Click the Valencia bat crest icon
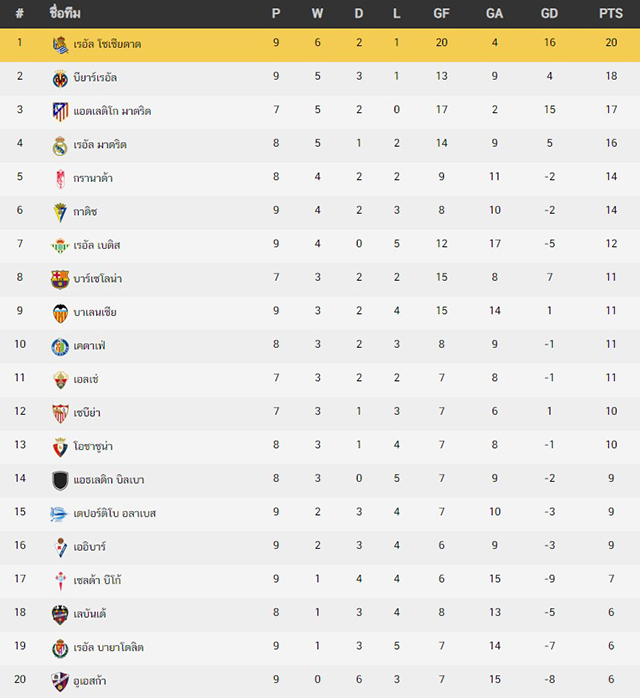Screen dimensions: 640x698 pos(60,313)
